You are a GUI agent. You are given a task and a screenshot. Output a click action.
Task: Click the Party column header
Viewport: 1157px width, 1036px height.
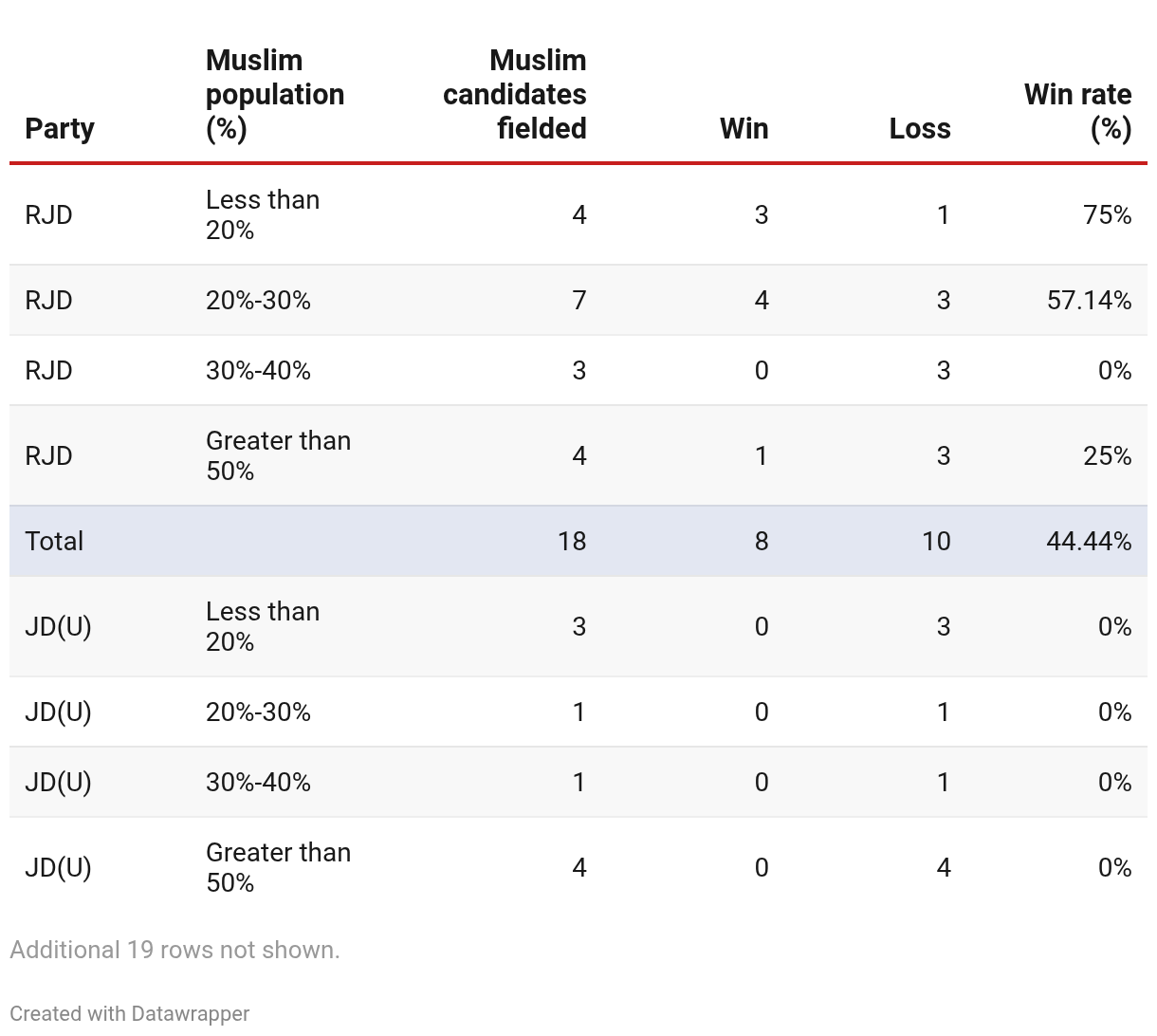pyautogui.click(x=60, y=128)
